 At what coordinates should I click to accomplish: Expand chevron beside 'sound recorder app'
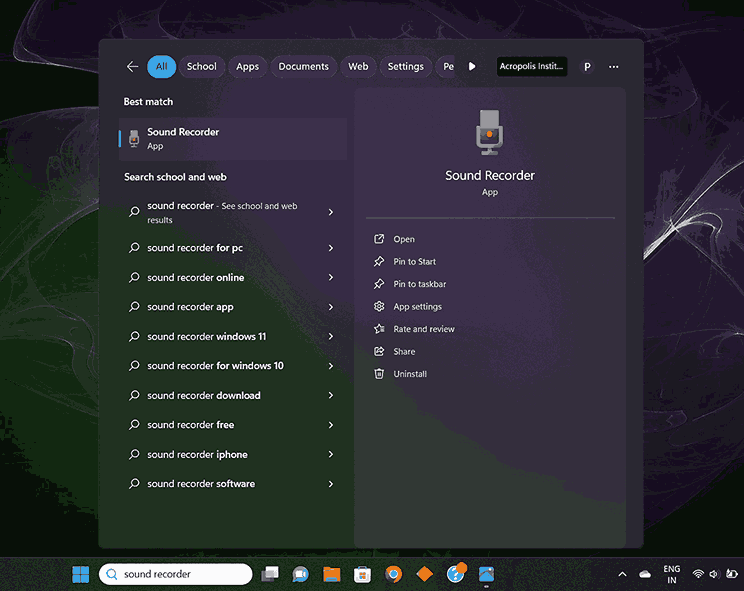click(331, 307)
